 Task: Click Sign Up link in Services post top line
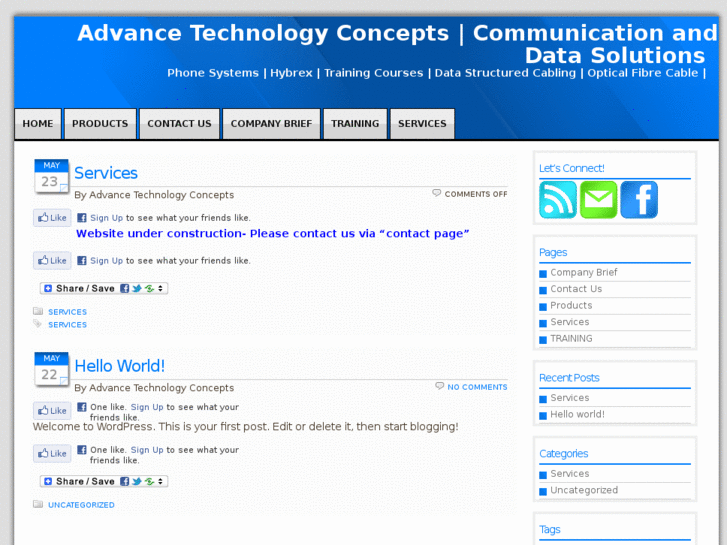[x=107, y=218]
